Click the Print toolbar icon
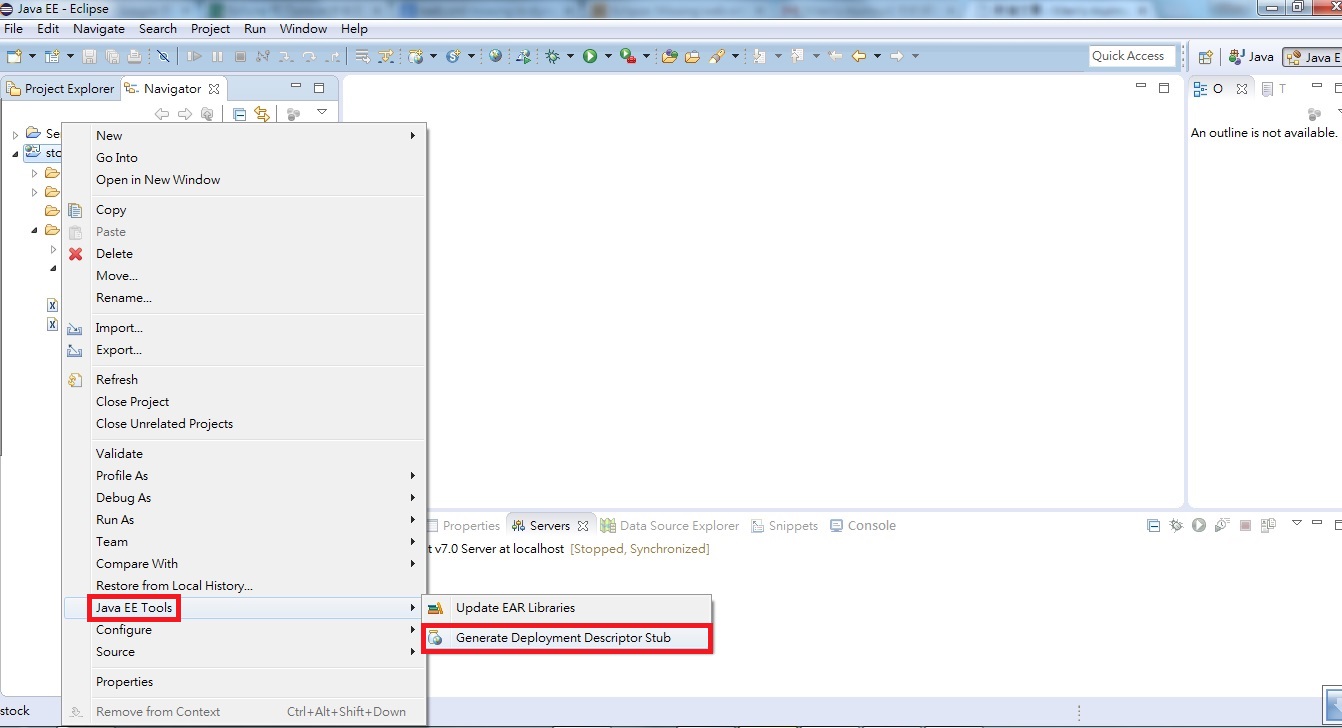Image resolution: width=1342 pixels, height=728 pixels. pos(133,56)
